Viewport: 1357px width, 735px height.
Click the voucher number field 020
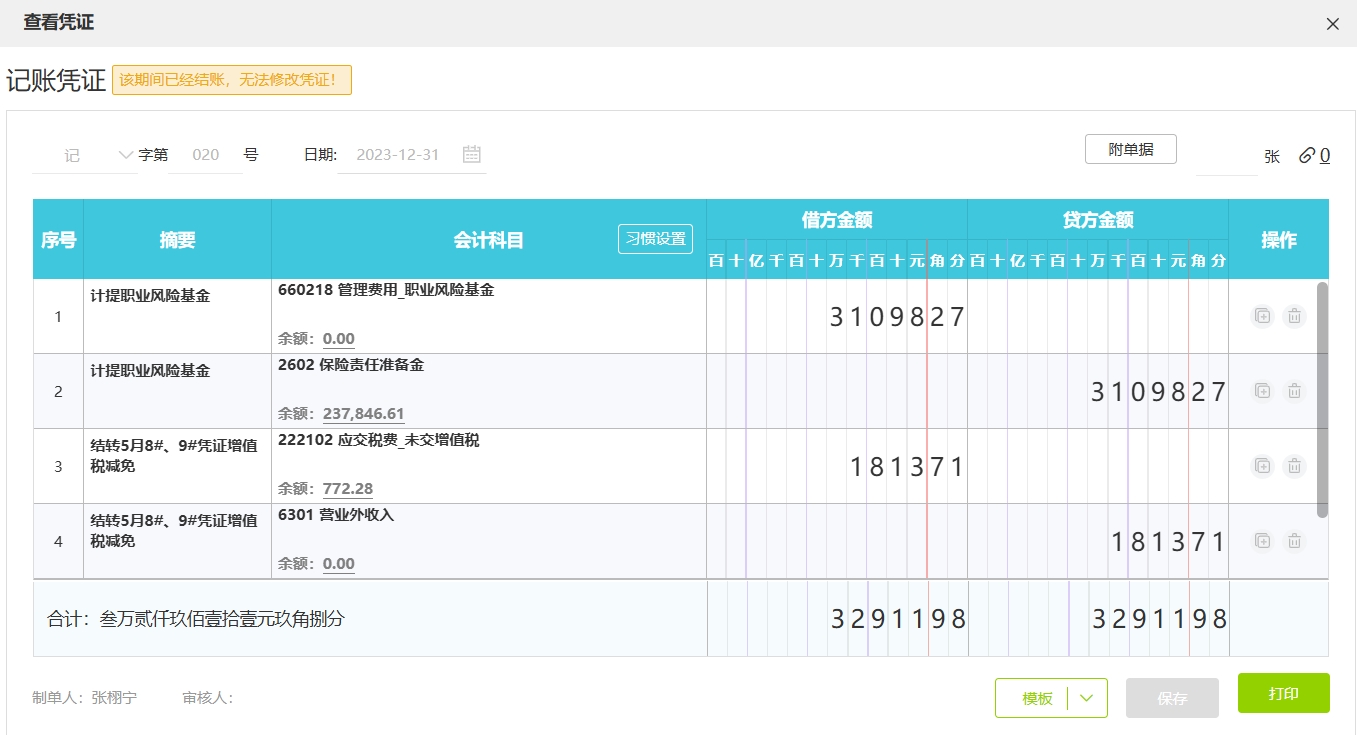(205, 155)
